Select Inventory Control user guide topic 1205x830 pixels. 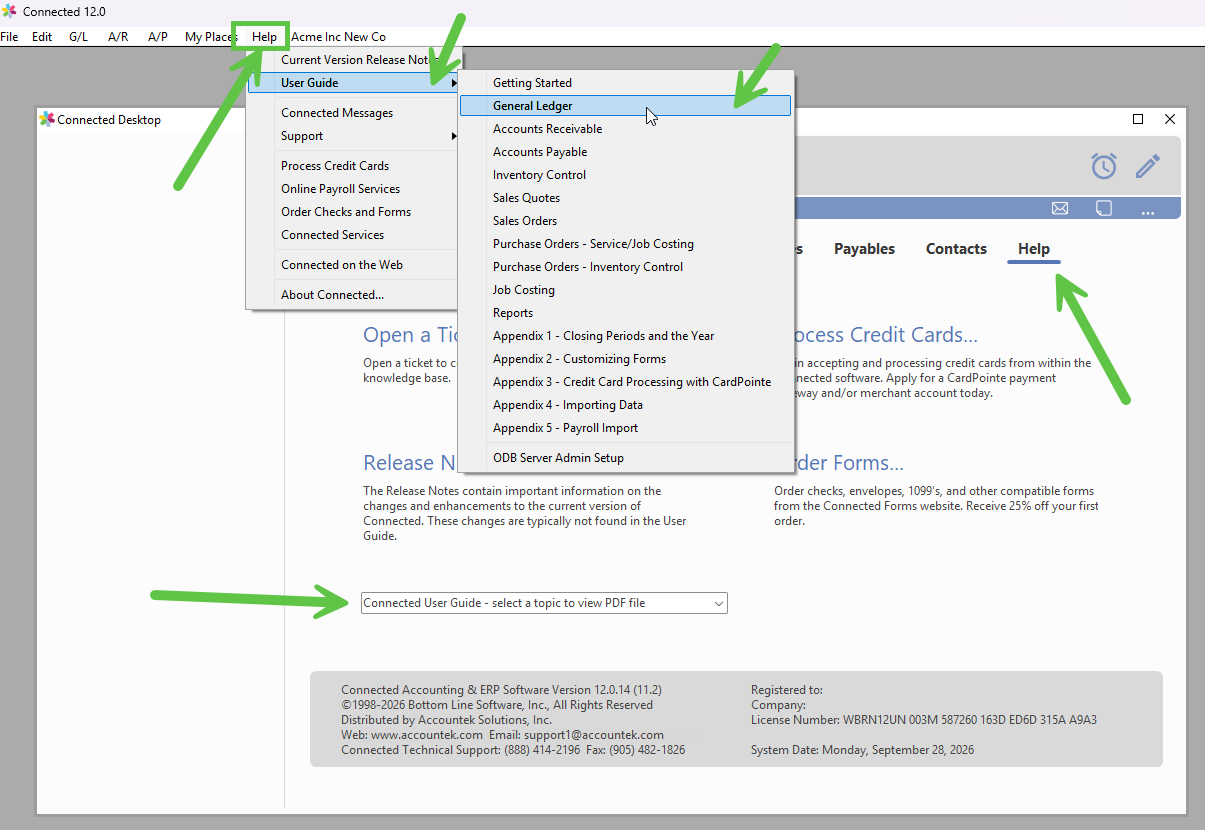point(626,175)
